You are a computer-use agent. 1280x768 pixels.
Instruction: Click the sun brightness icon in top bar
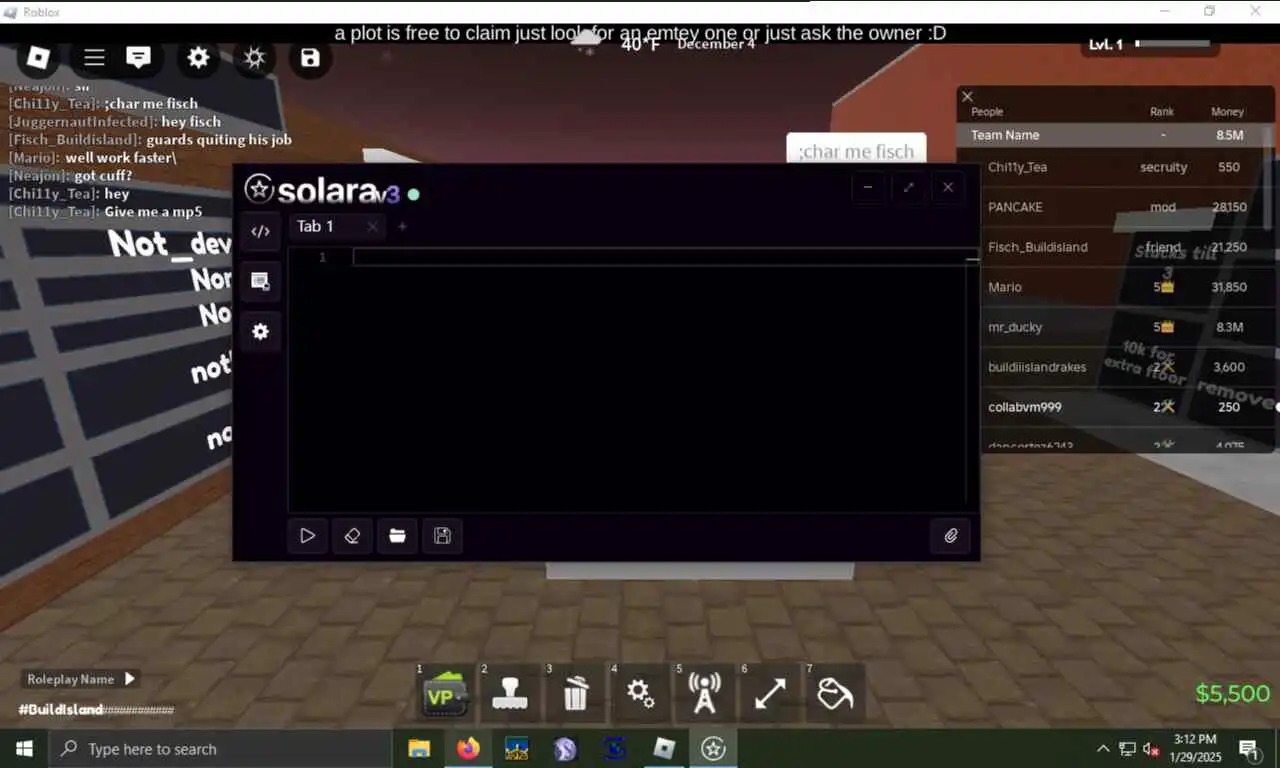pos(255,57)
